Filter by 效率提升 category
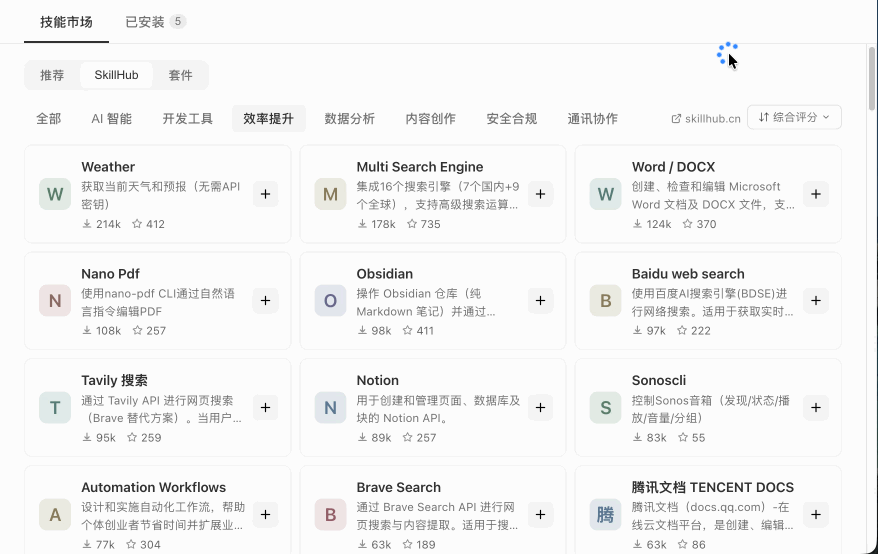Screen dimensions: 878x554 click(269, 119)
